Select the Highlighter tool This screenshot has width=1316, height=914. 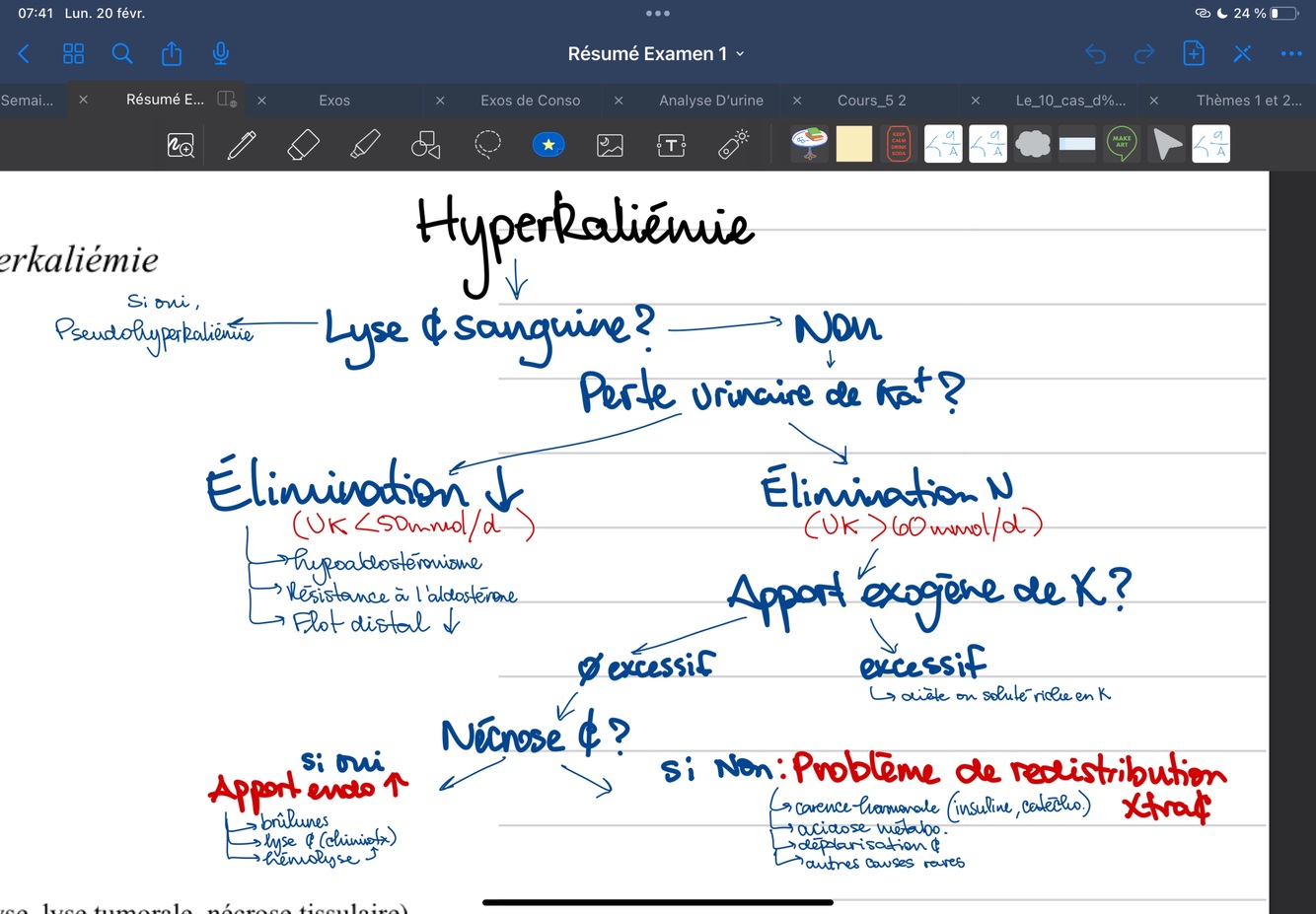coord(365,145)
